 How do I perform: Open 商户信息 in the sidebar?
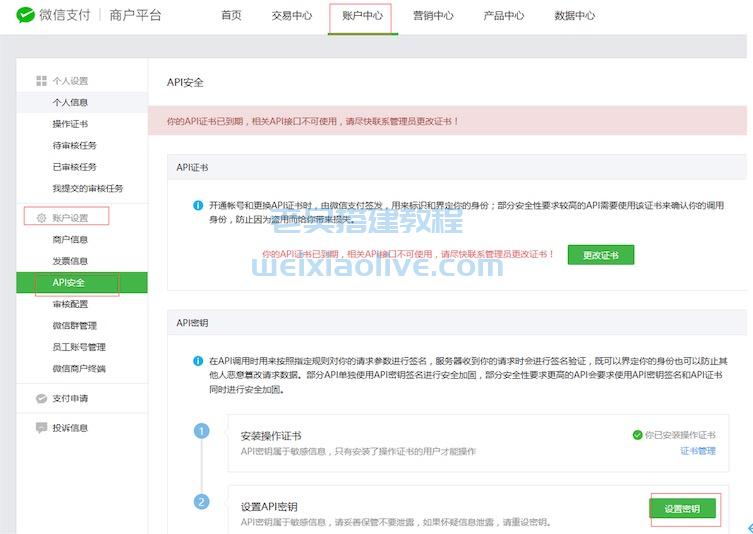coord(70,240)
